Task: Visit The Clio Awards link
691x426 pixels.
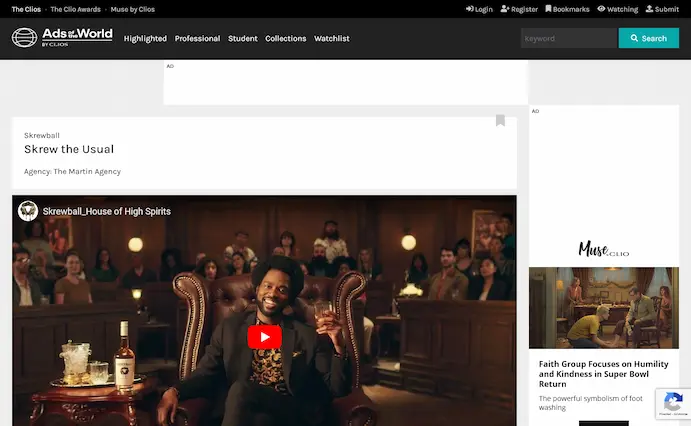Action: coord(75,9)
